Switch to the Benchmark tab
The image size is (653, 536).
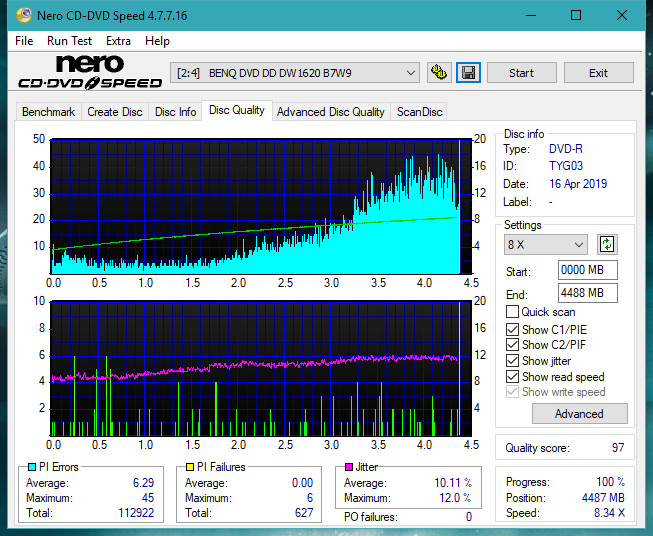click(48, 112)
